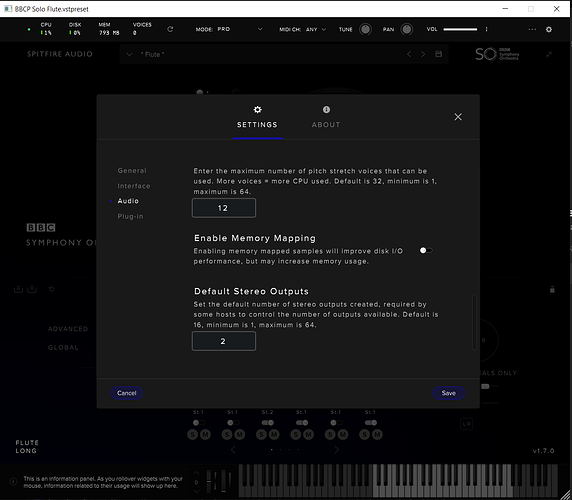Click the settings dialog scrollbar
The image size is (572, 500).
474,322
